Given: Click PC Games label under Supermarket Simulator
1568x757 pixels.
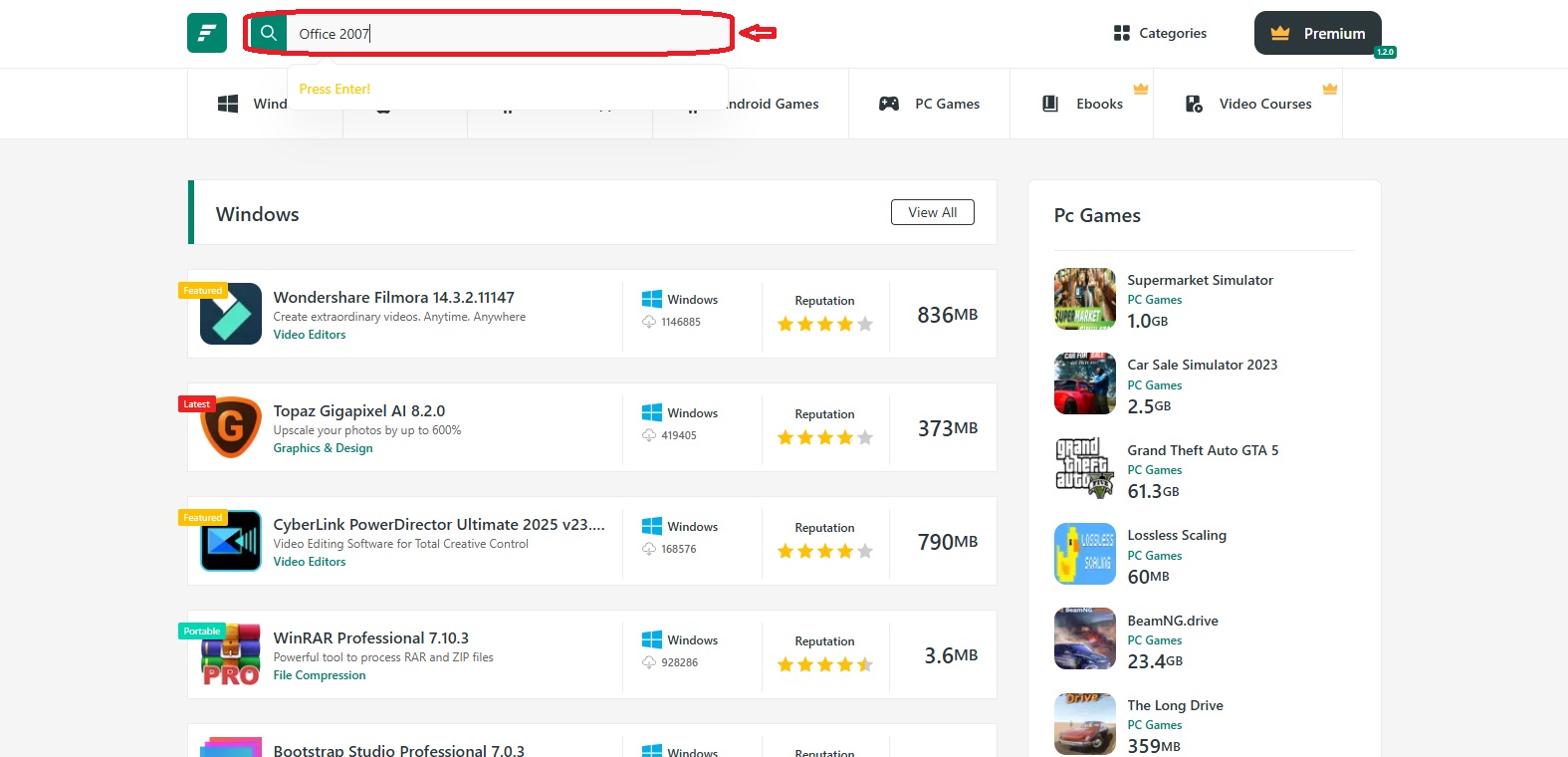Looking at the screenshot, I should point(1155,300).
